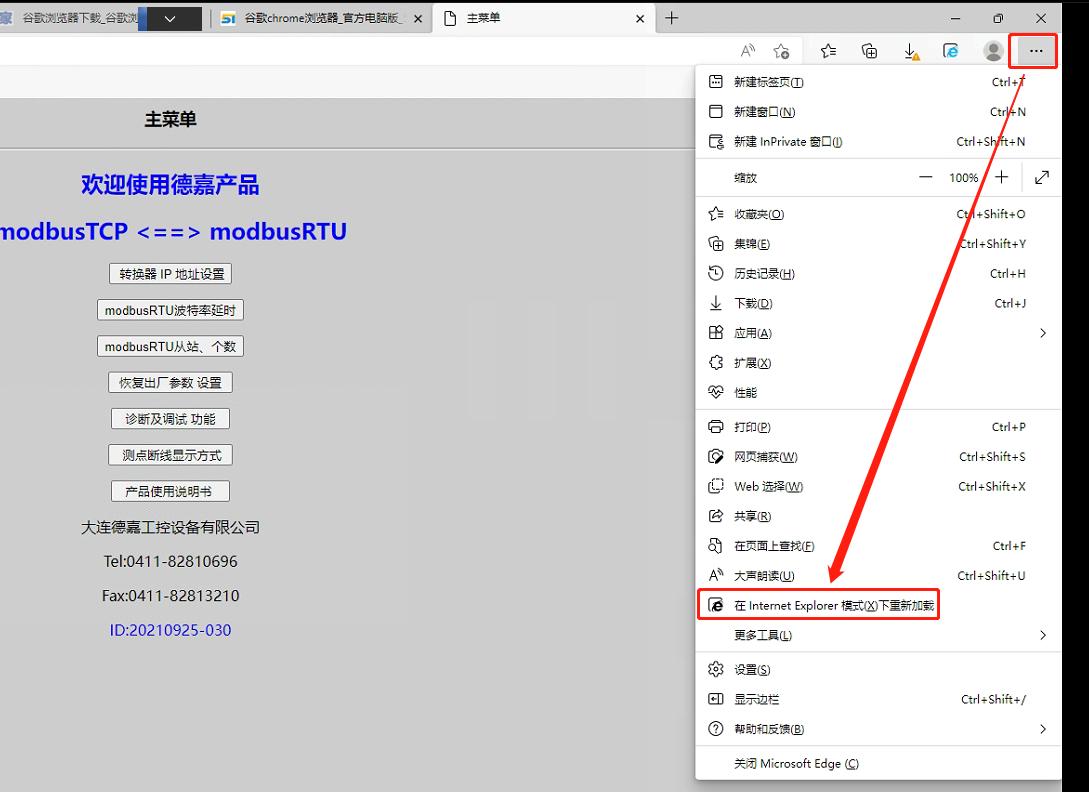Expand the 更多工具 submenu
Viewport: 1089px width, 792px height.
point(1042,635)
